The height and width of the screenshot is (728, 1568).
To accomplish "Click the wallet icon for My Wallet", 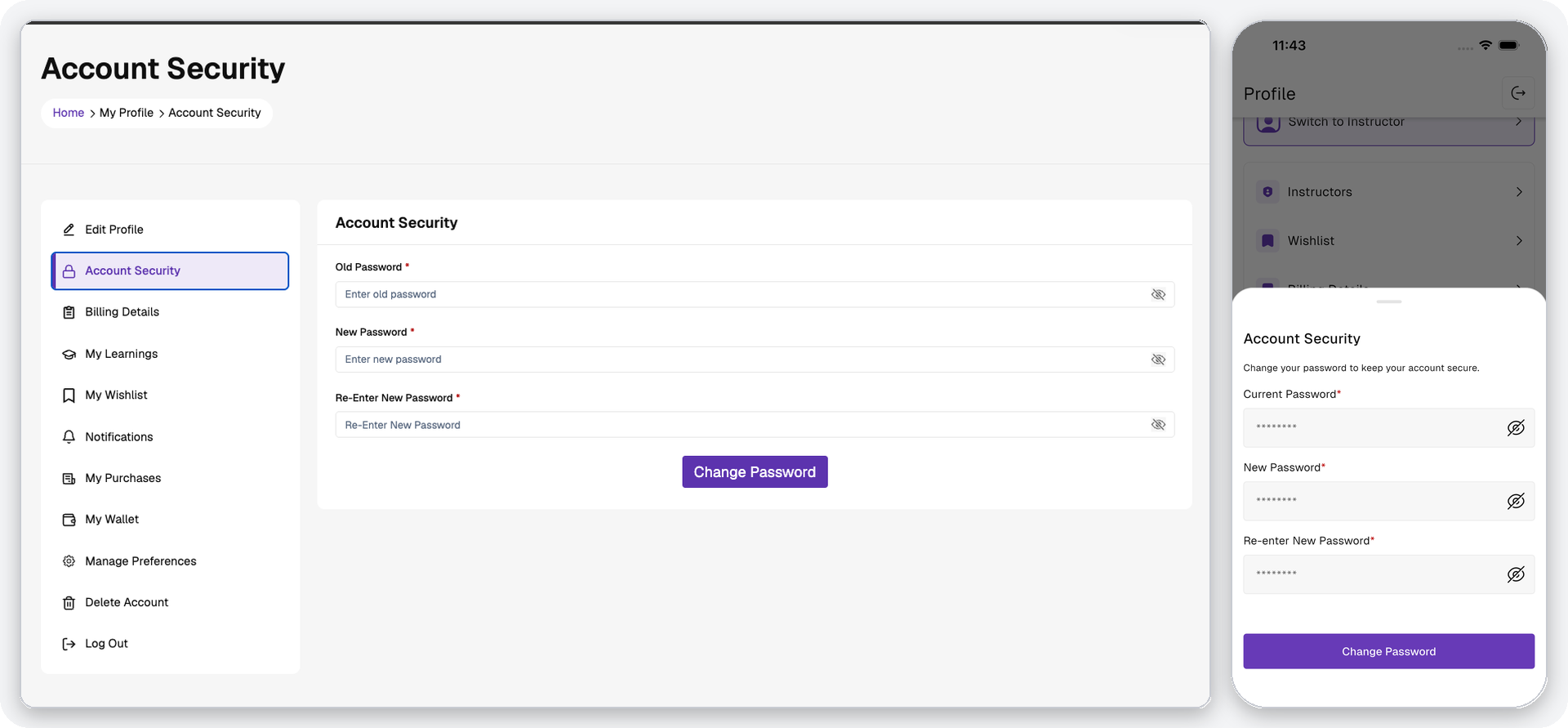I will [69, 520].
